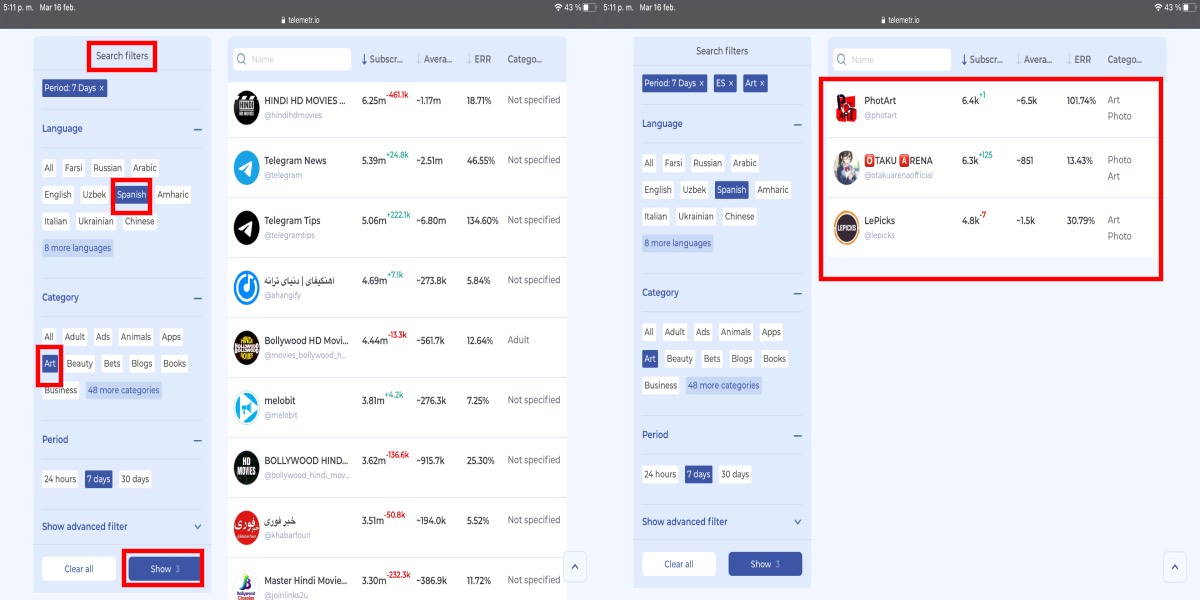Image resolution: width=1200 pixels, height=600 pixels.
Task: Select the melobit channel logo
Action: [246, 408]
